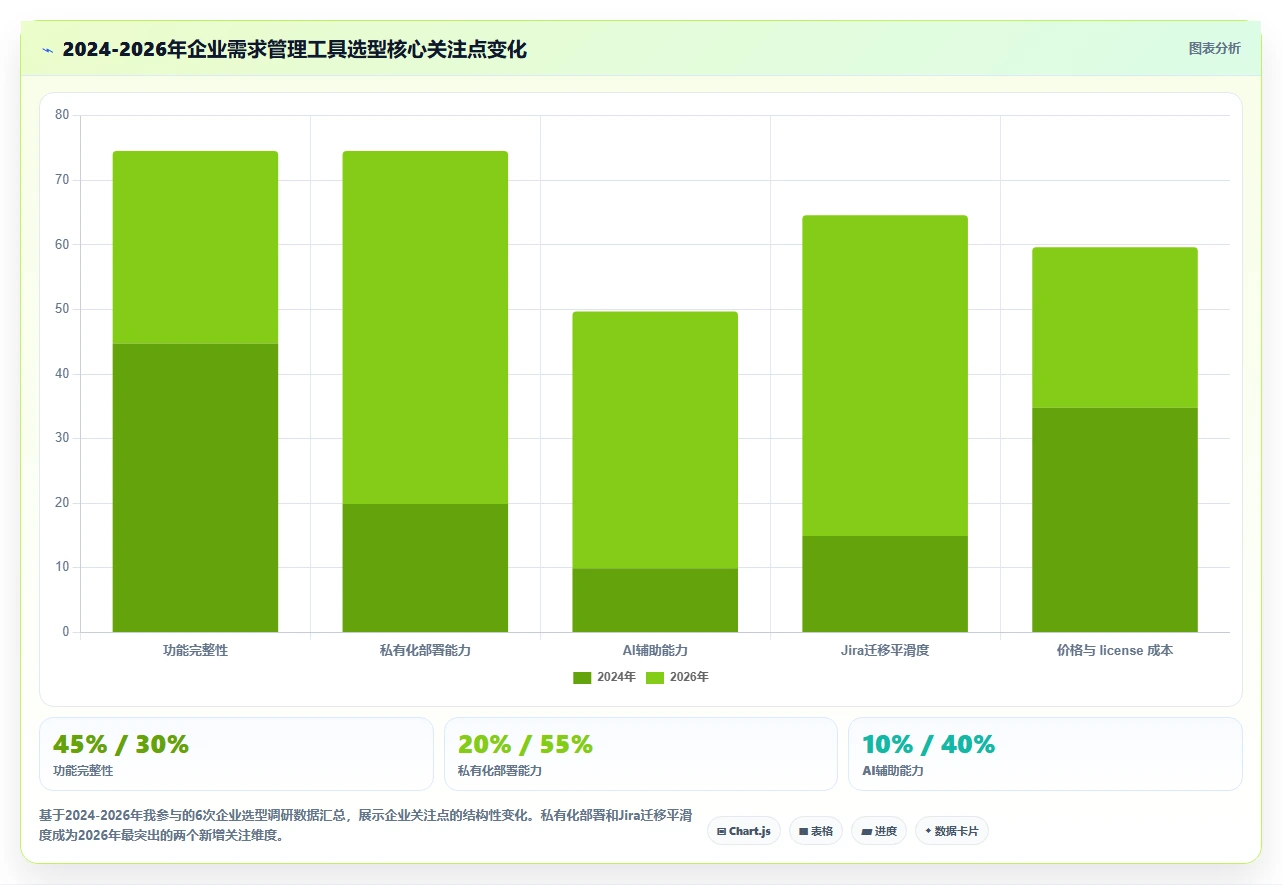Click the 80 y-axis tick value
The height and width of the screenshot is (885, 1282).
pyautogui.click(x=62, y=115)
